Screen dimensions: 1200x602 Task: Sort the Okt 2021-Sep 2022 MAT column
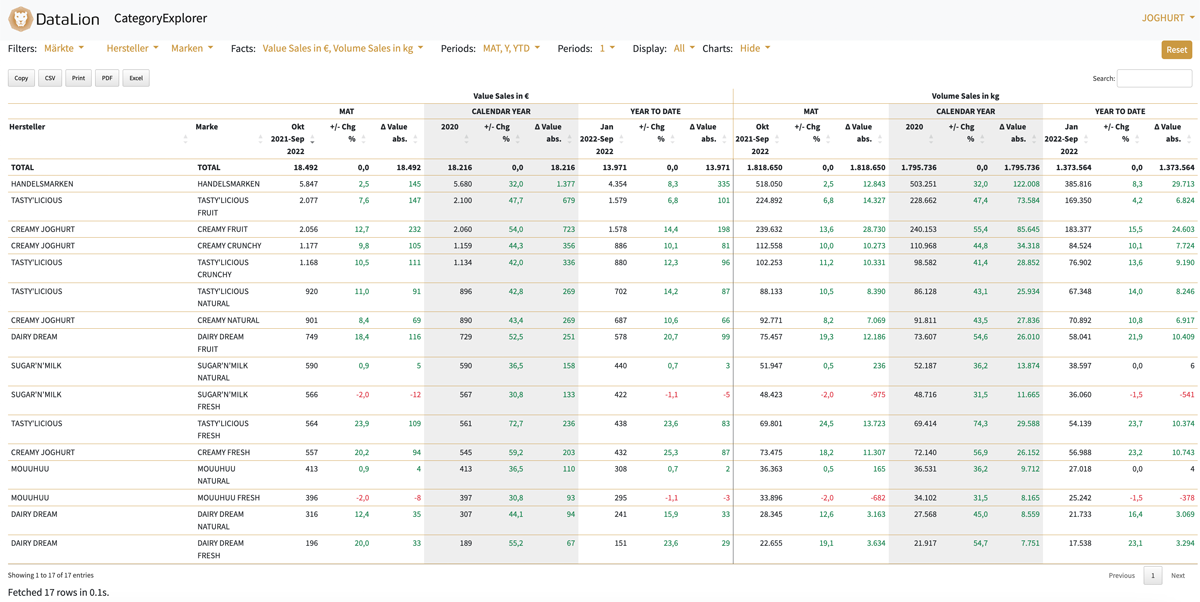pyautogui.click(x=312, y=141)
